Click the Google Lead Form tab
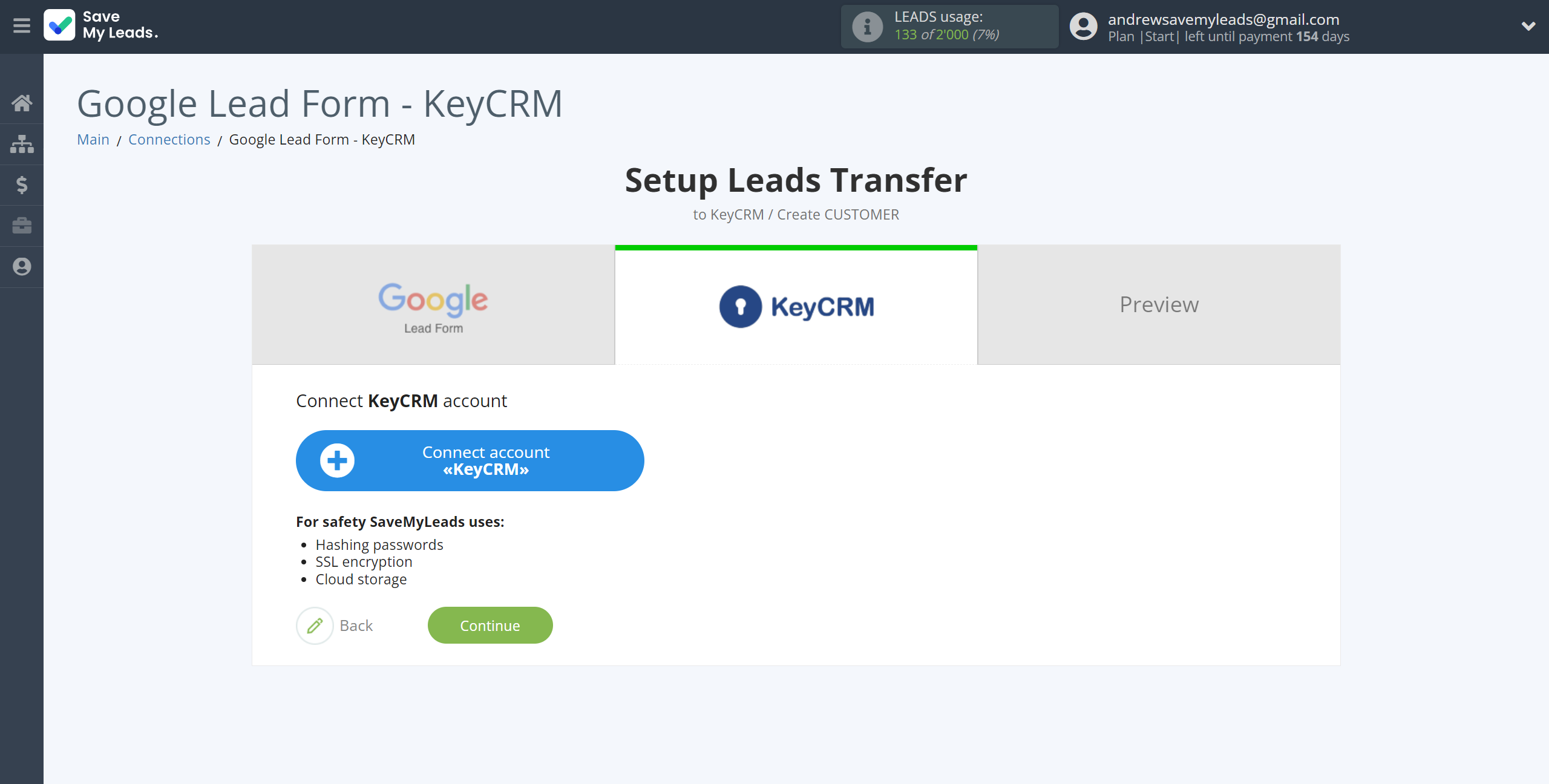 433,304
